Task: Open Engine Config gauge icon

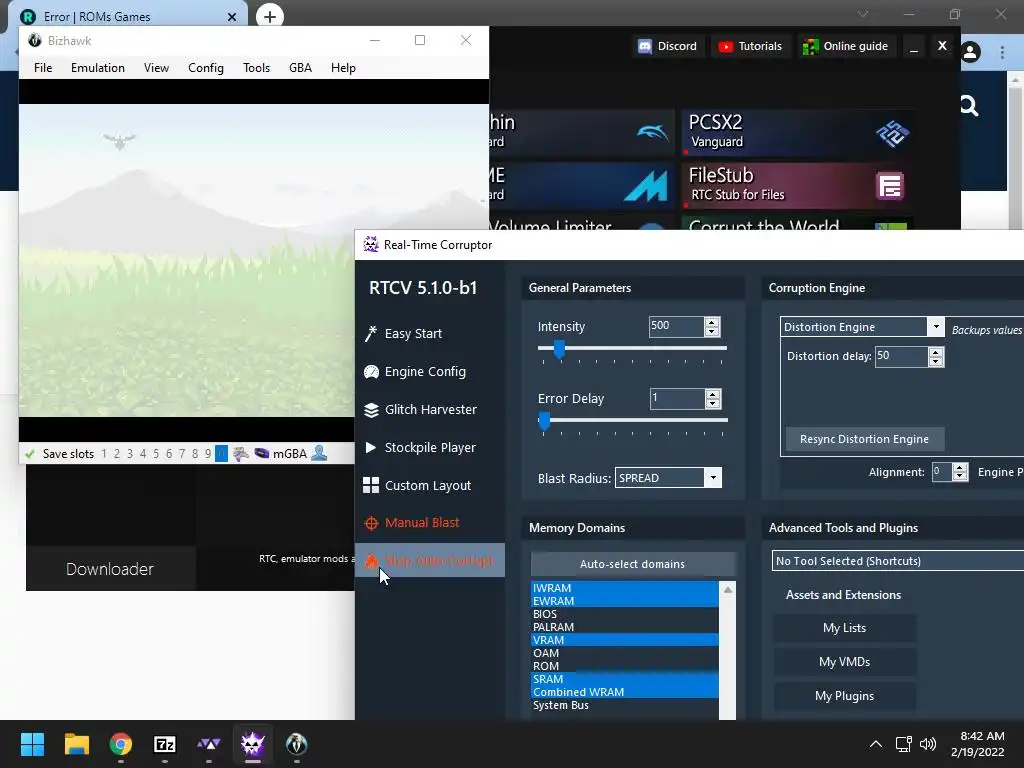Action: pos(371,372)
